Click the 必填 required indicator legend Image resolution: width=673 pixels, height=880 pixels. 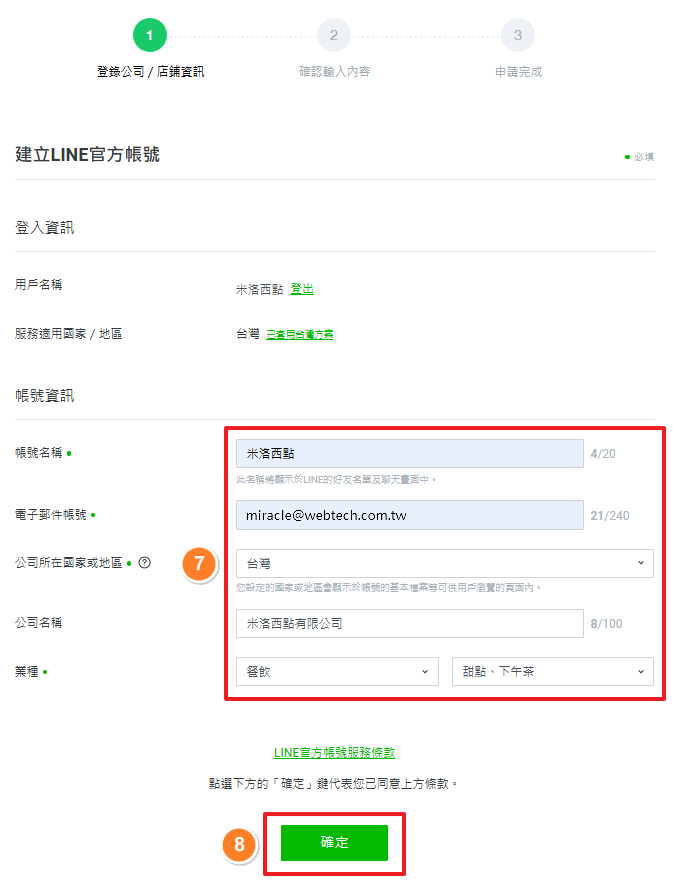(x=640, y=157)
